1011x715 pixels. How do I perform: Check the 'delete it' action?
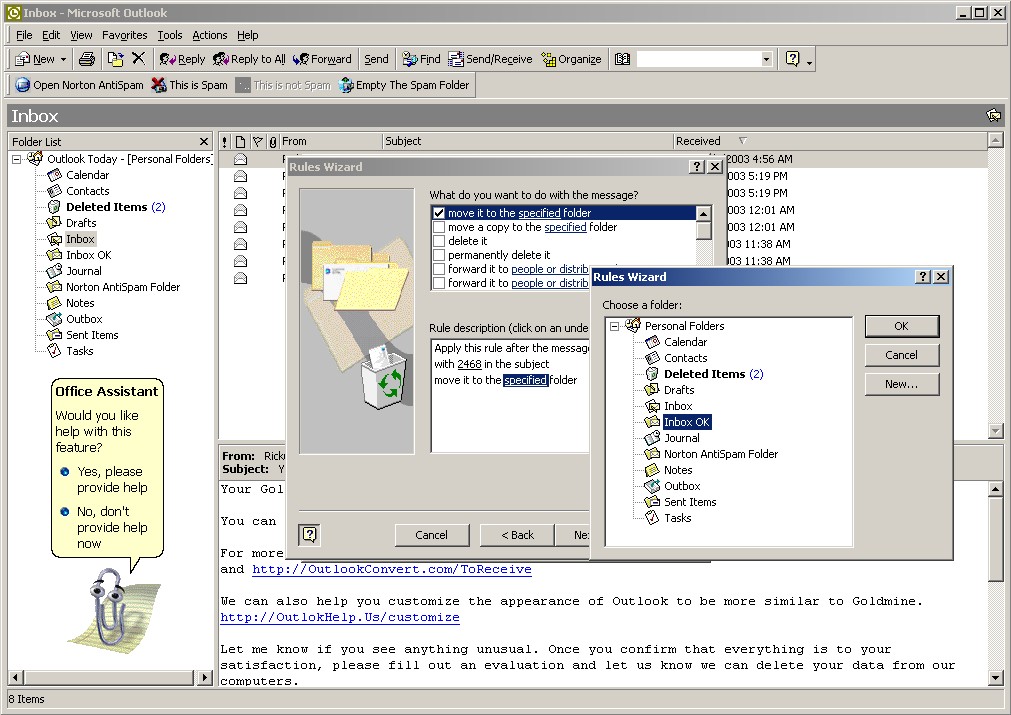(439, 241)
